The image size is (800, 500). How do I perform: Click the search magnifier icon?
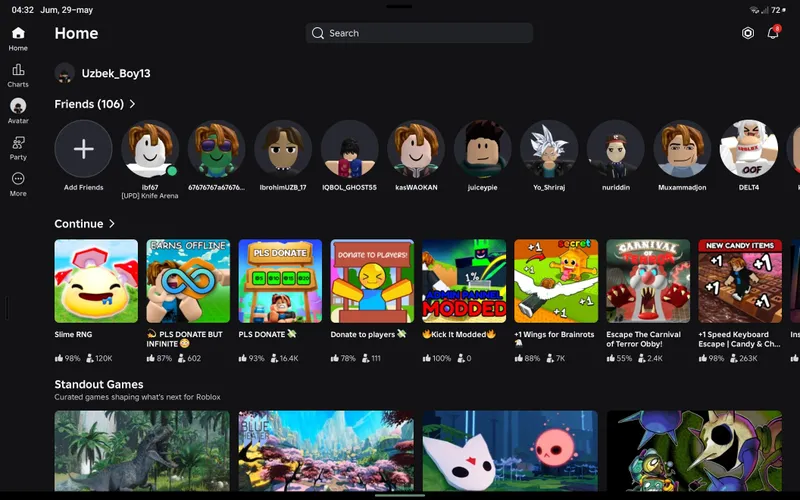(x=317, y=33)
